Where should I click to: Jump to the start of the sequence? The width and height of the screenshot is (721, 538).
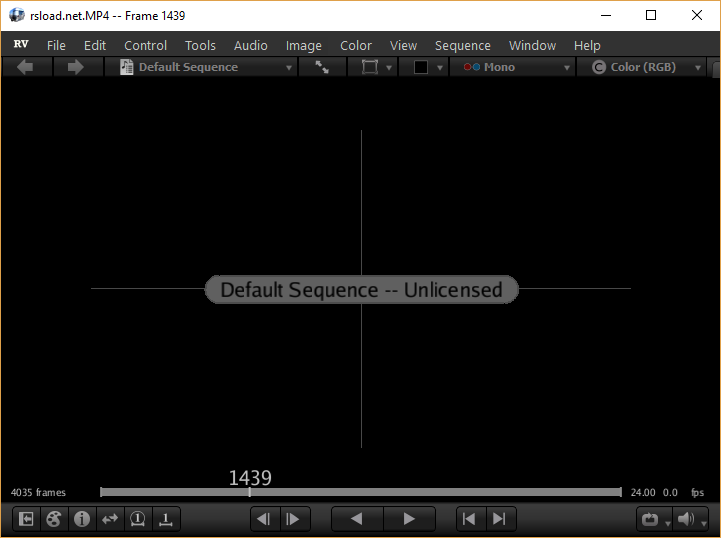coord(469,519)
